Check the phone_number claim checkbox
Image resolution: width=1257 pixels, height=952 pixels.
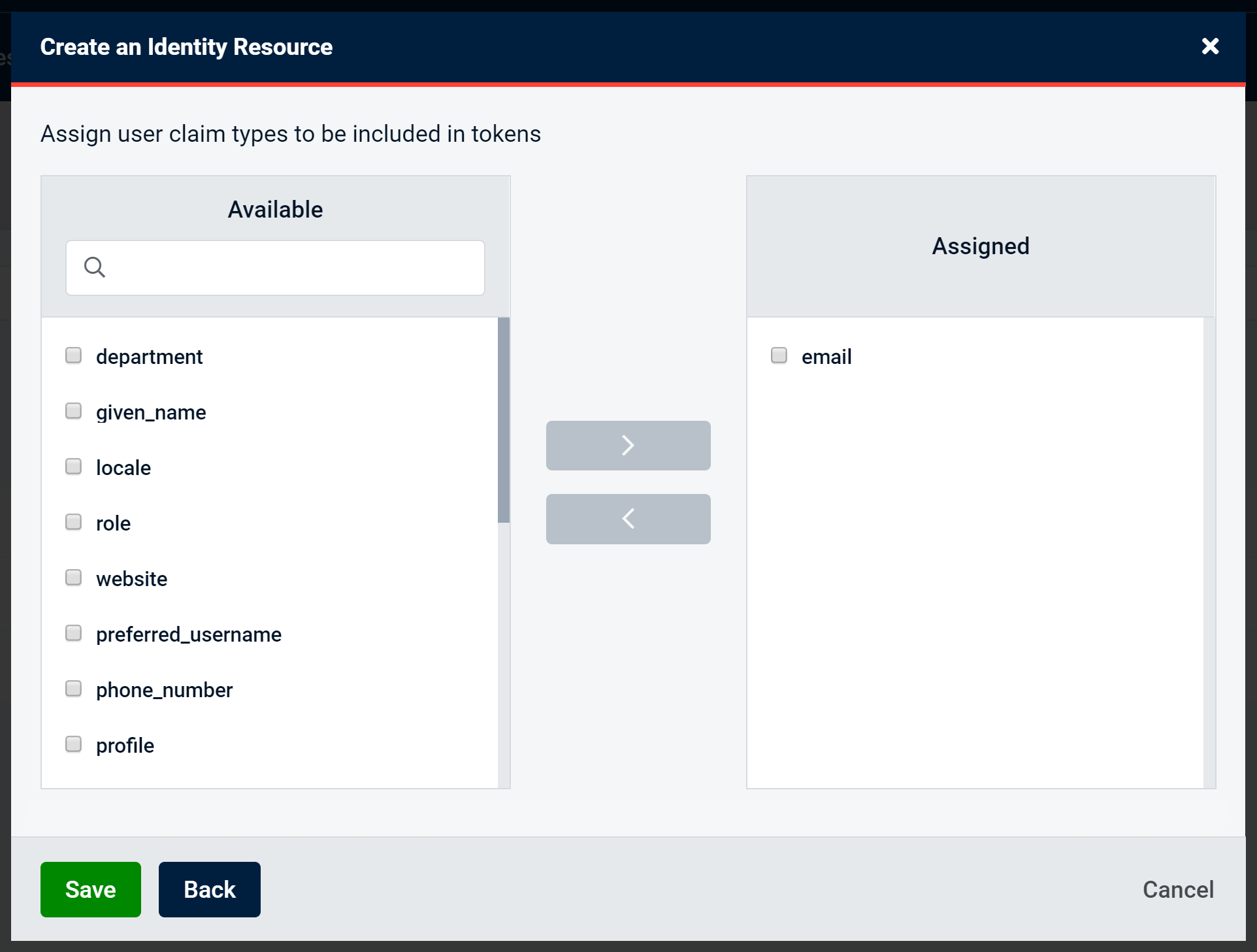(73, 688)
